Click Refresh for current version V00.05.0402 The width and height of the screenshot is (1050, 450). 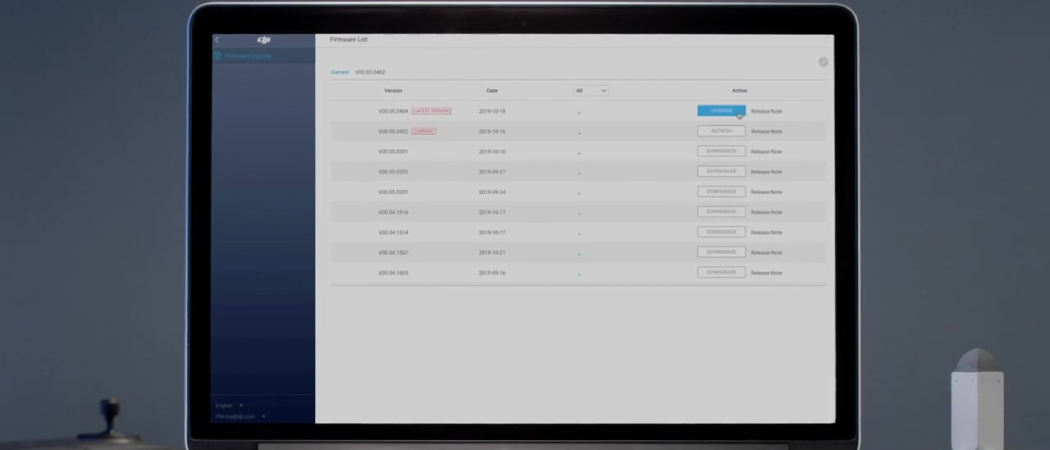click(x=721, y=131)
